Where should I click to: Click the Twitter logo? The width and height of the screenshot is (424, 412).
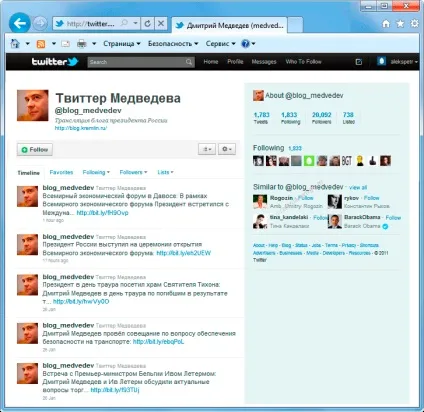[55, 62]
